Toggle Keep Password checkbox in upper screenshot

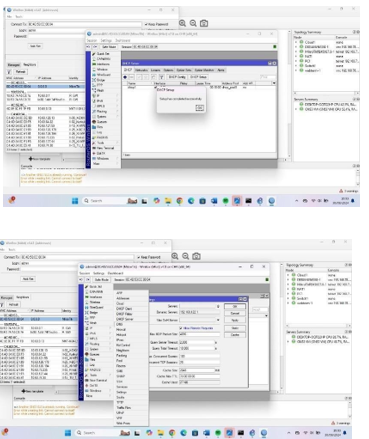tap(146, 24)
